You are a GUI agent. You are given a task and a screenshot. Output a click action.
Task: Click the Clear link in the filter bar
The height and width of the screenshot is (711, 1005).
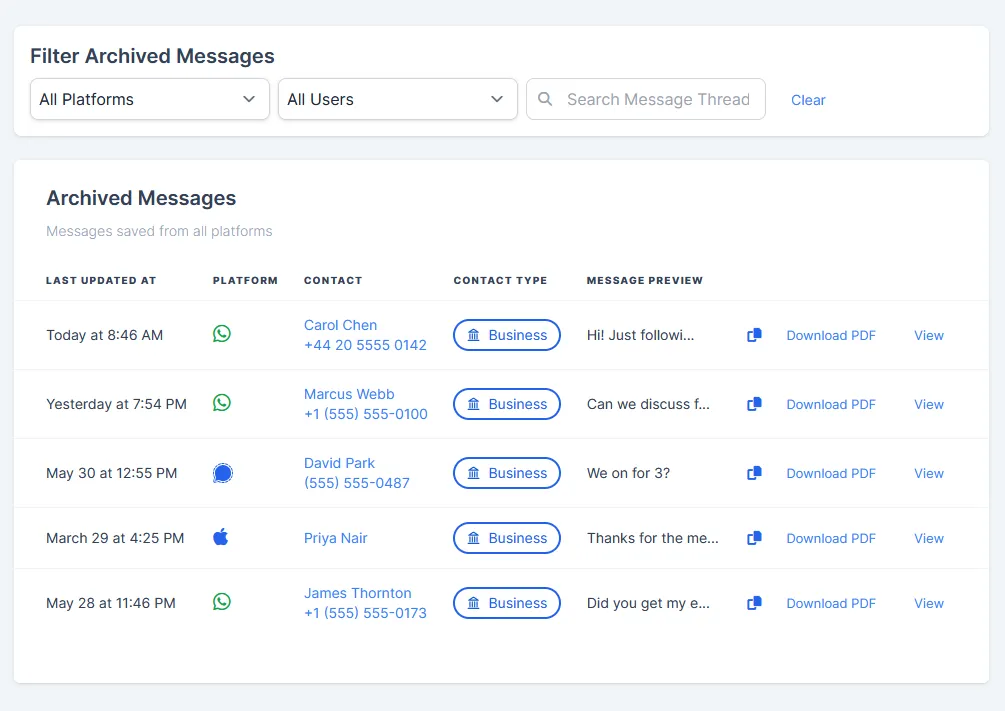808,99
